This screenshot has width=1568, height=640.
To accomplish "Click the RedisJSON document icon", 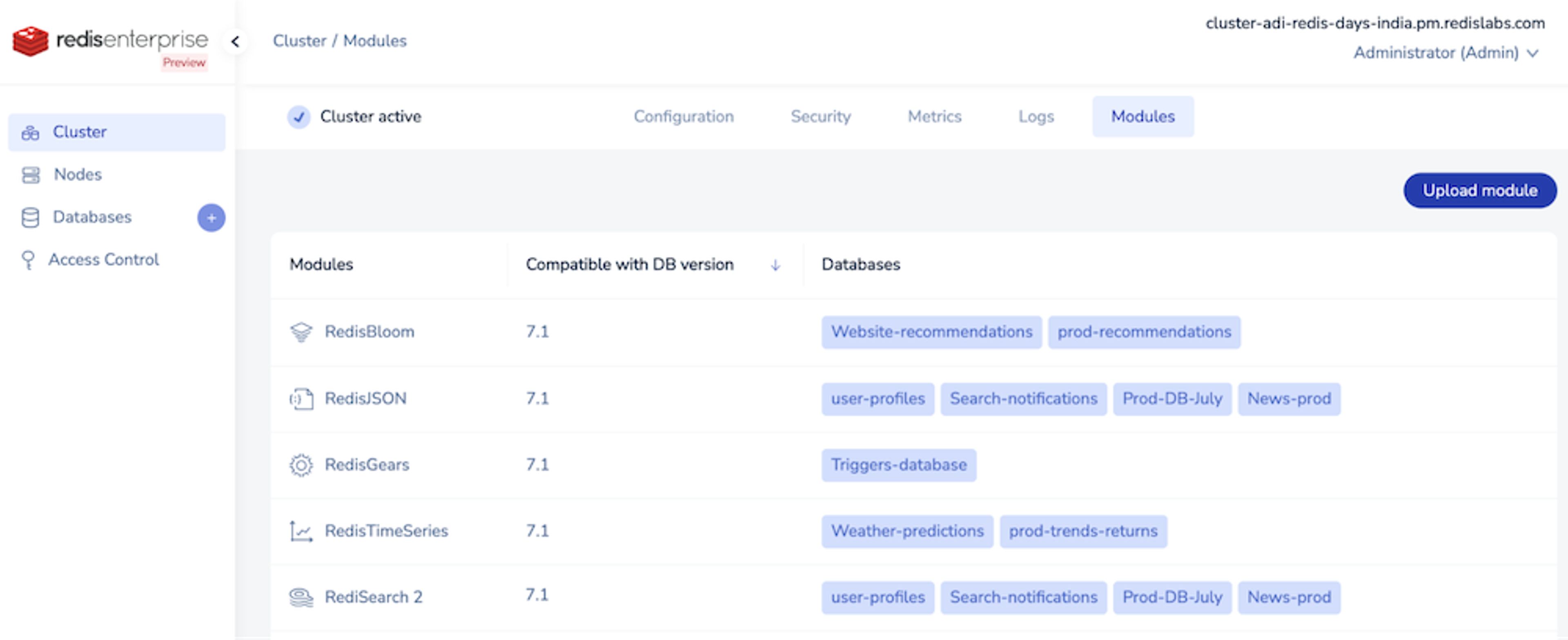I will tap(301, 399).
